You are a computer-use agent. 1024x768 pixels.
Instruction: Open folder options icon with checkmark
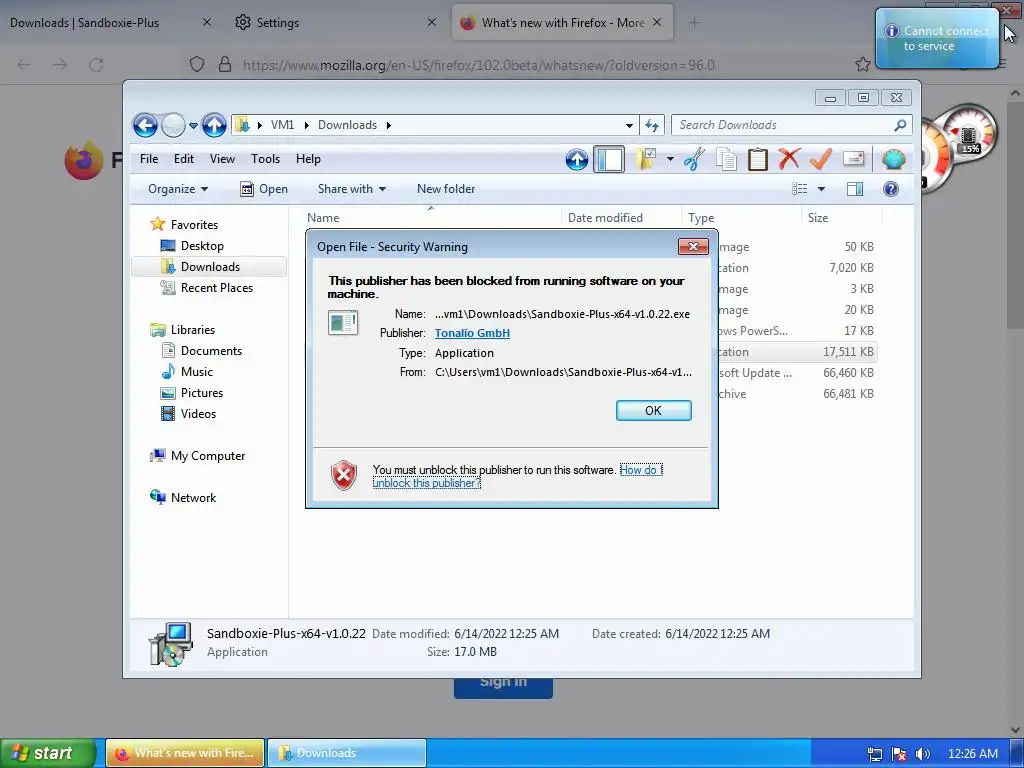[x=647, y=159]
